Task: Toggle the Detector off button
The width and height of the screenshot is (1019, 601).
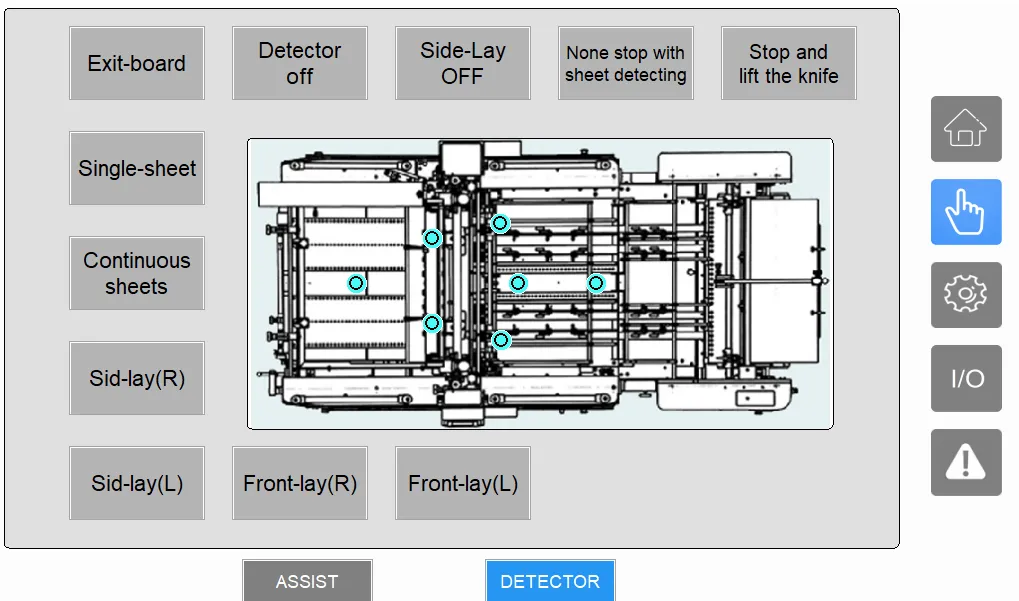Action: coord(300,64)
